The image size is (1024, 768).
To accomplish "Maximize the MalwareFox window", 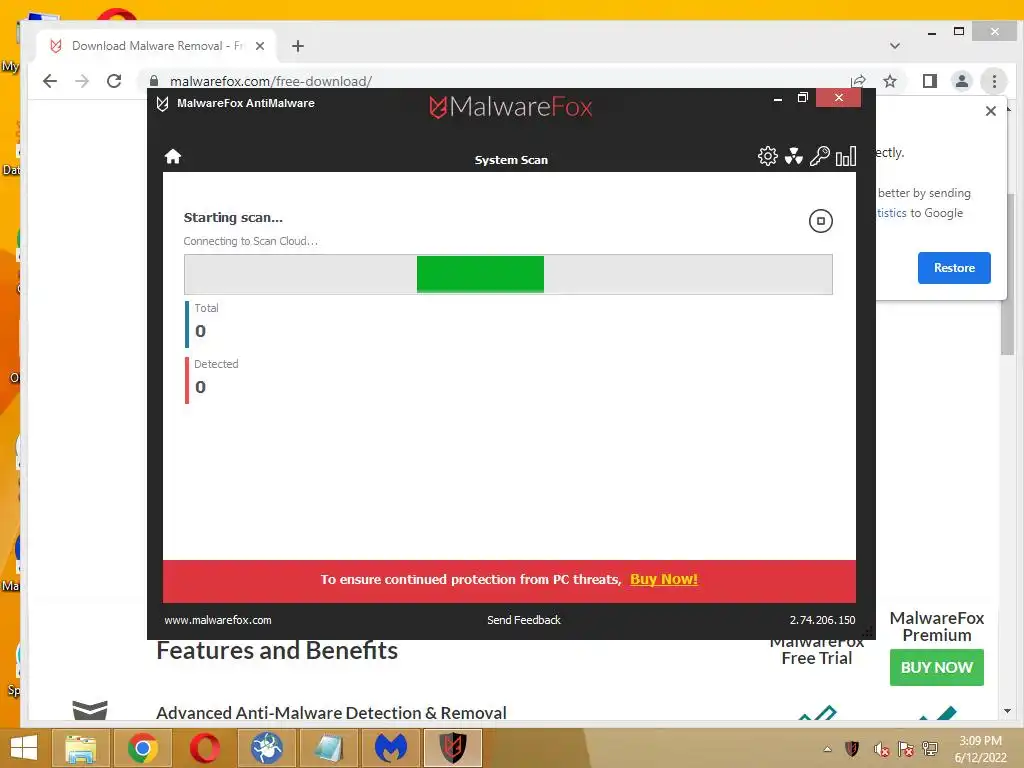I will tap(803, 98).
